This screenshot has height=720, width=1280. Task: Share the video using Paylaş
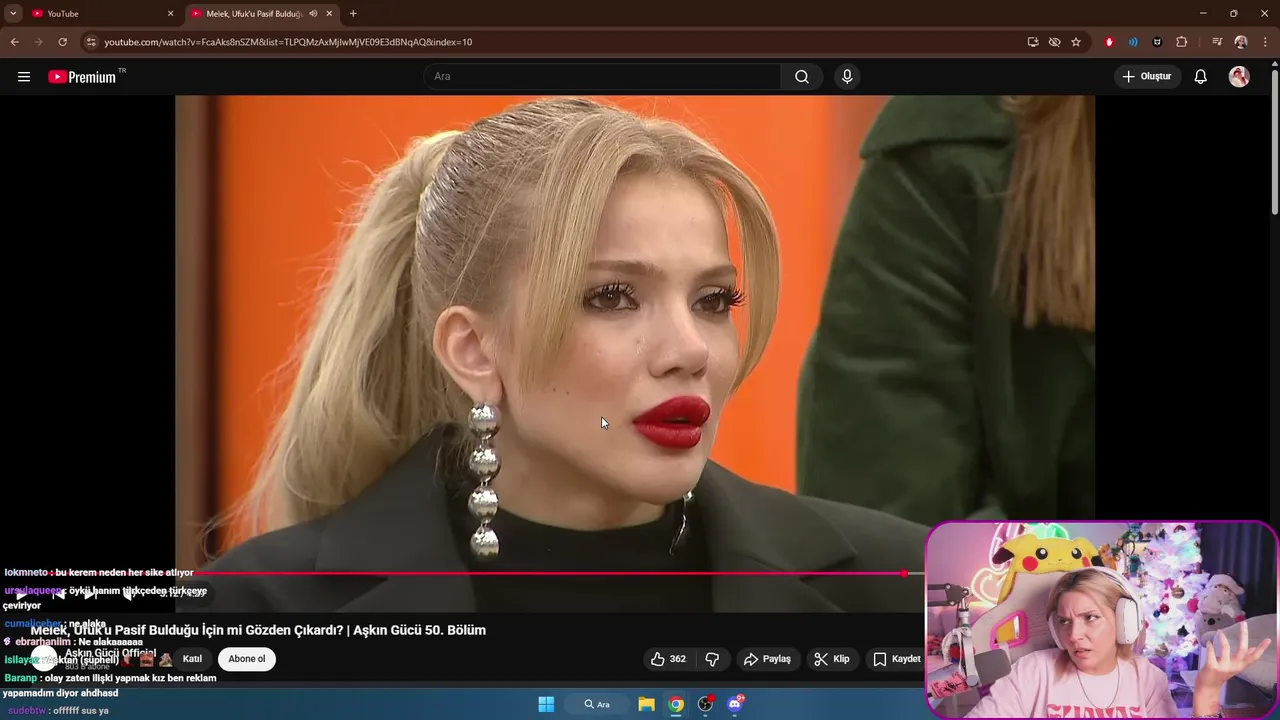[x=767, y=659]
